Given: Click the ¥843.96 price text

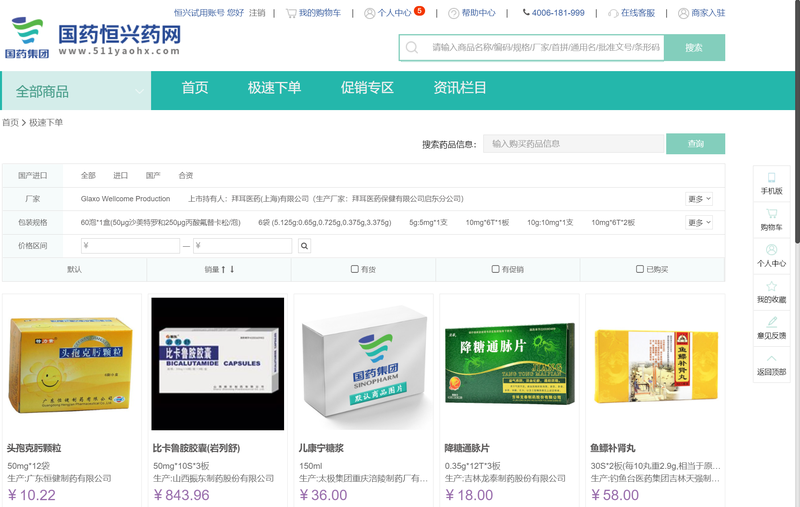Looking at the screenshot, I should (x=181, y=495).
